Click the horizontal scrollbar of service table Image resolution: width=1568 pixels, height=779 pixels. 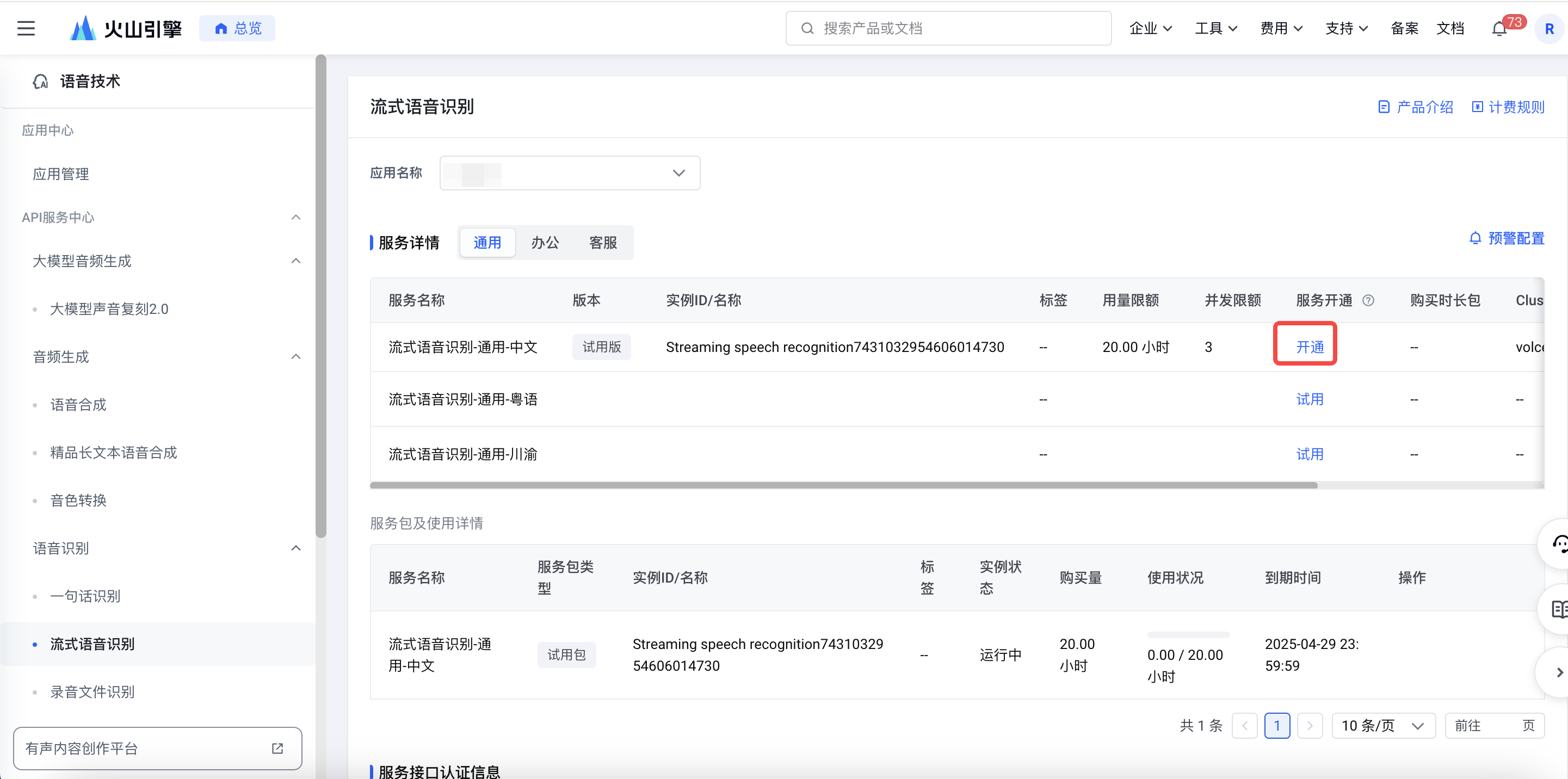pyautogui.click(x=844, y=485)
